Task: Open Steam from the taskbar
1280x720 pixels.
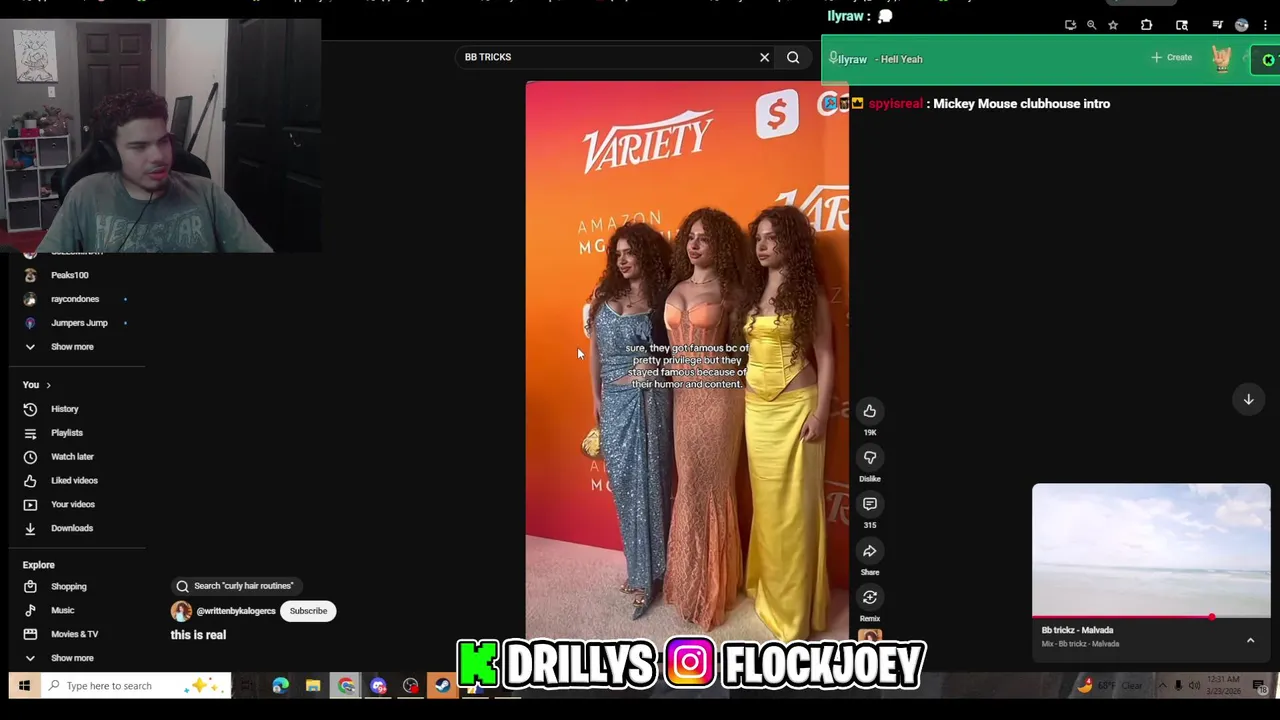Action: coord(442,686)
